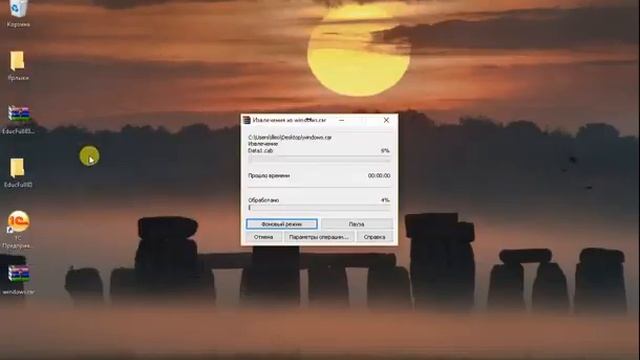Click the Отмена button
Screen dimensions: 640x360
point(263,237)
